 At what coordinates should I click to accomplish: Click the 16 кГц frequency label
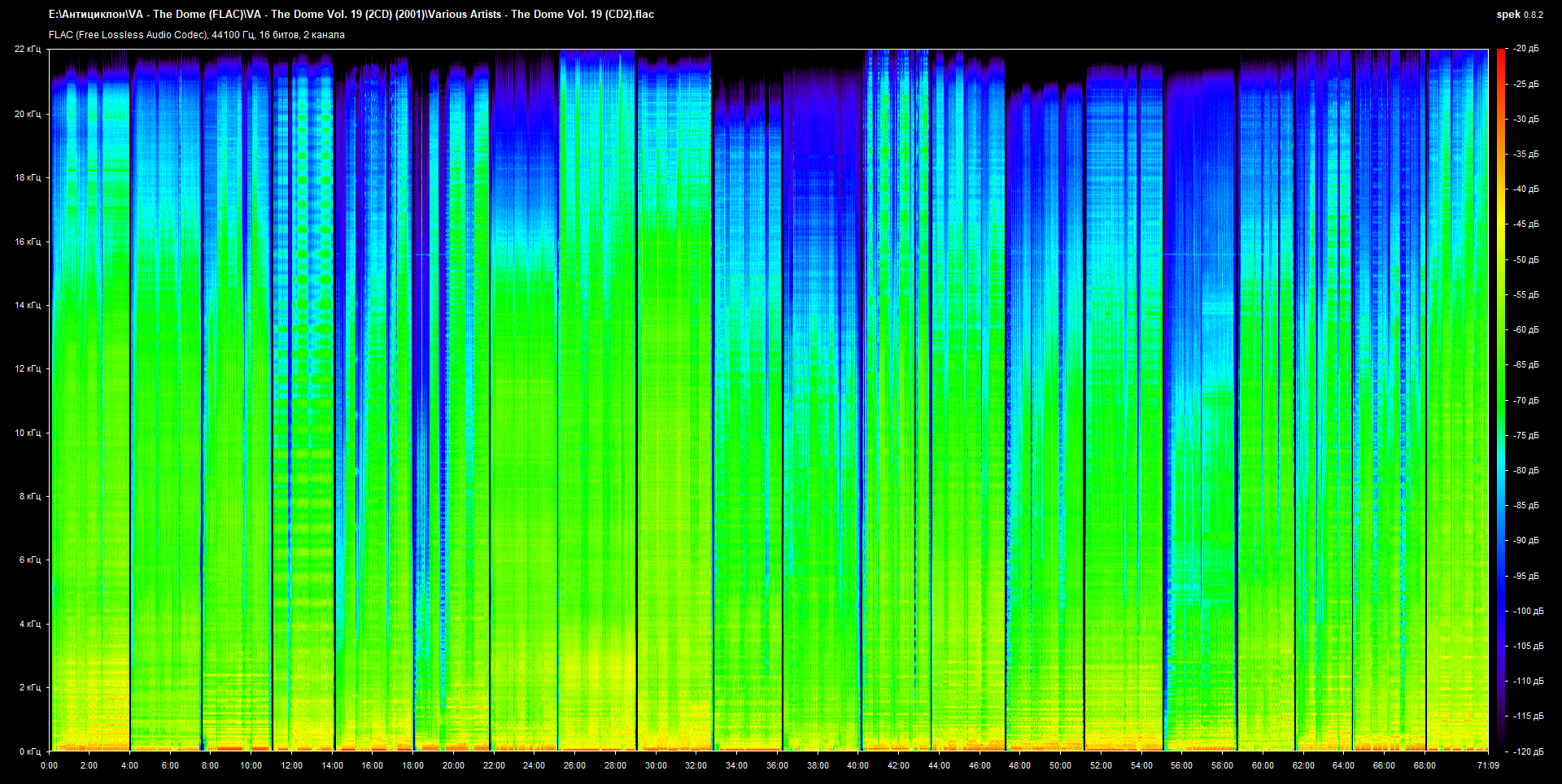28,242
